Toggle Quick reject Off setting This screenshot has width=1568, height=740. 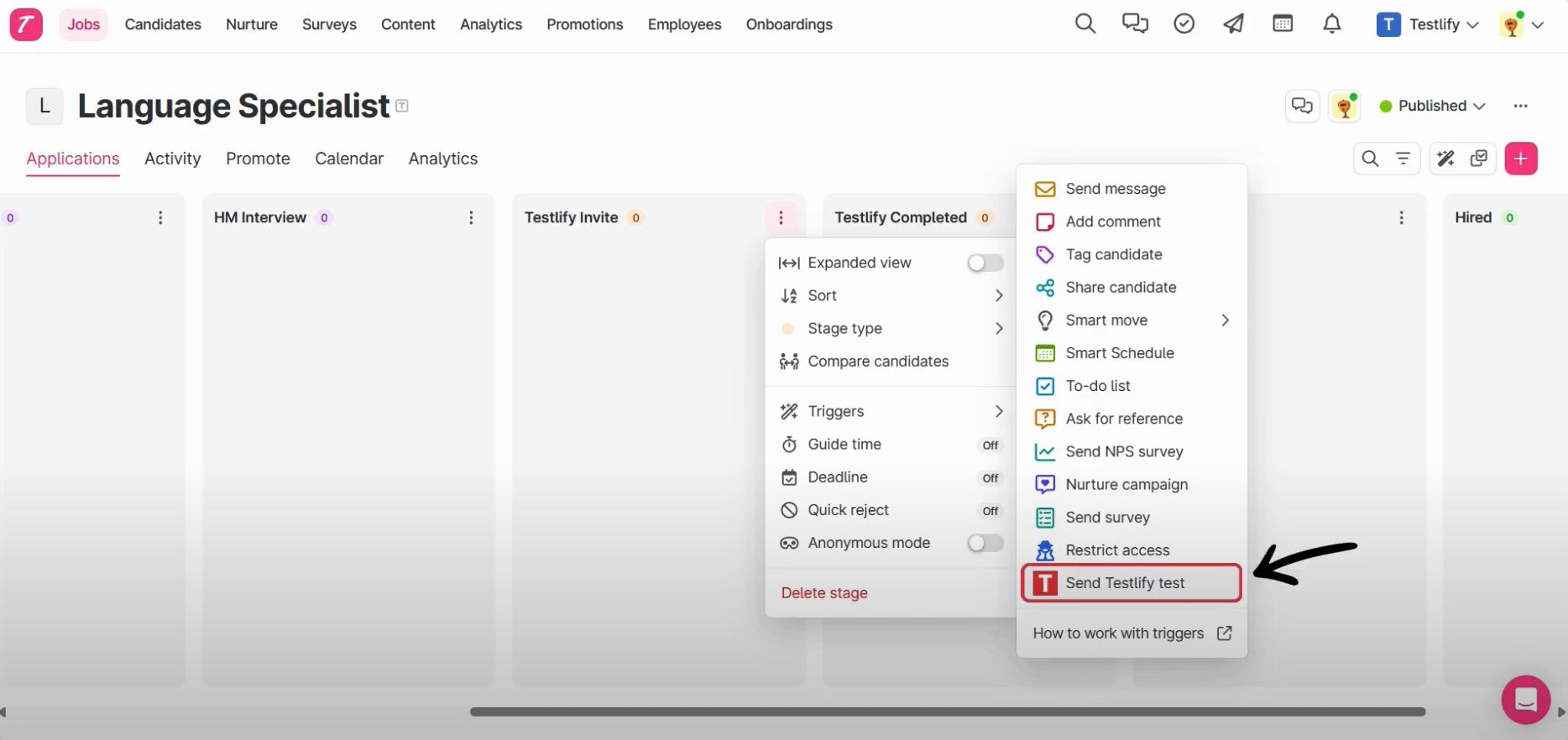(x=990, y=510)
